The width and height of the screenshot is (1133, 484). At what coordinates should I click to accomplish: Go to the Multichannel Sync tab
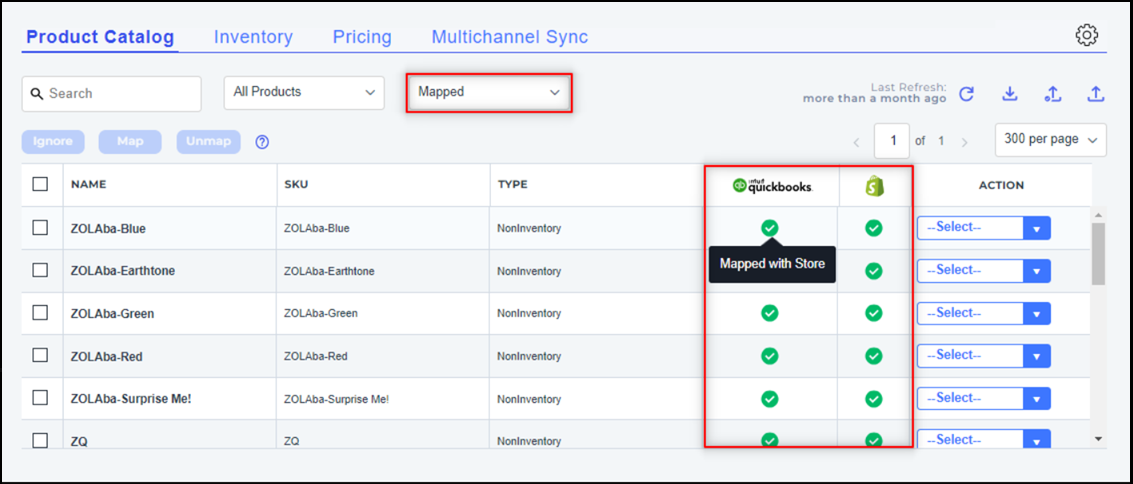[509, 37]
